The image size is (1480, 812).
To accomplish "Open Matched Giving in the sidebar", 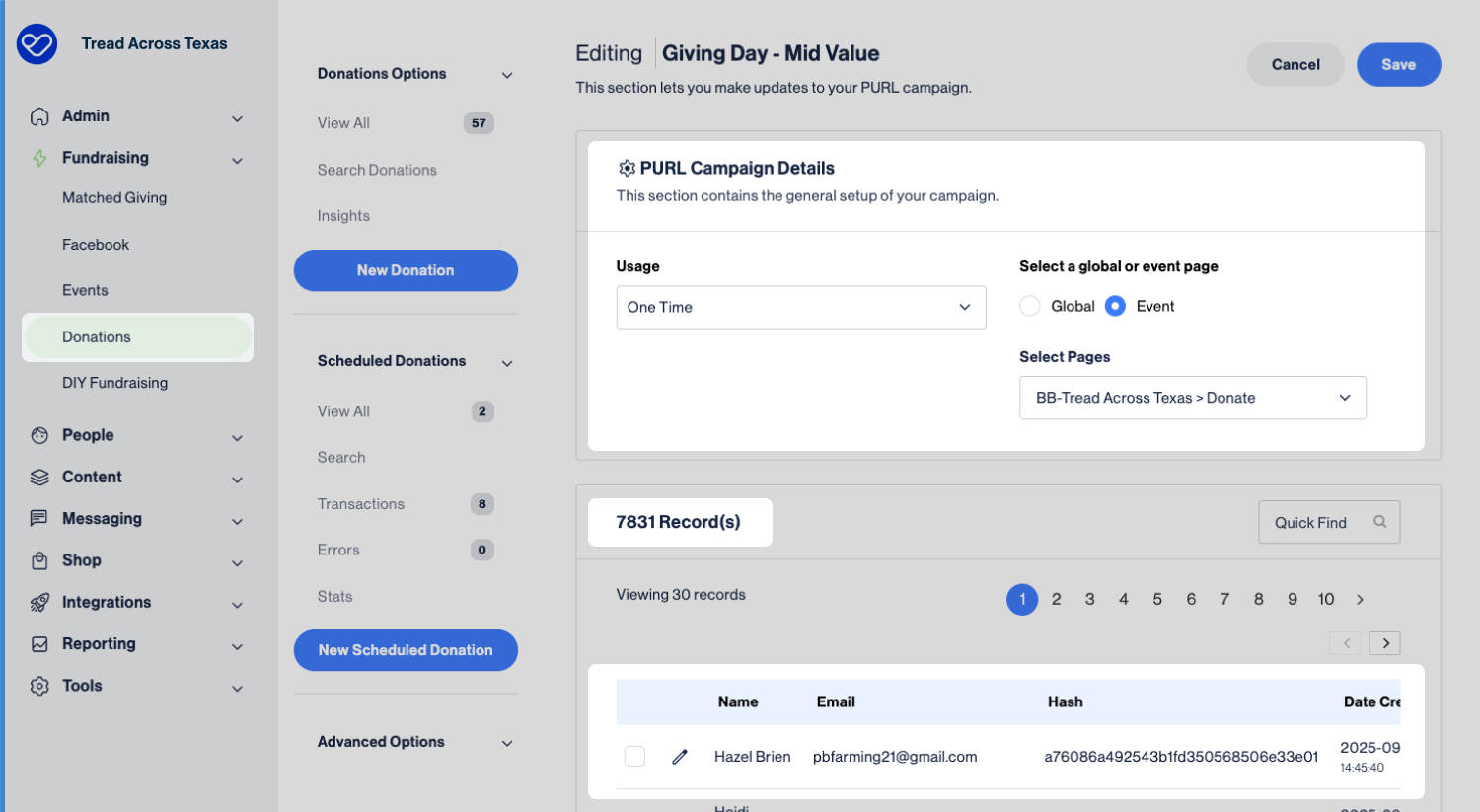I will pos(114,198).
